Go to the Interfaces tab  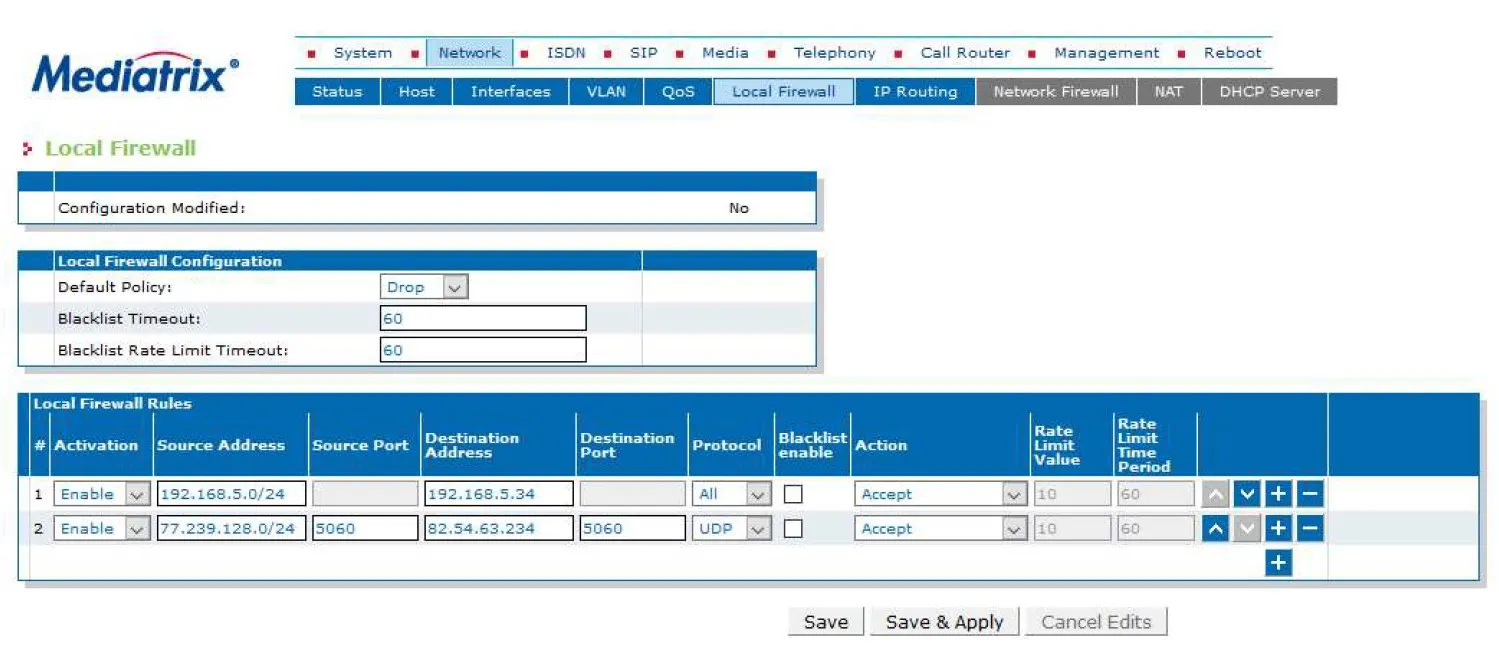pyautogui.click(x=510, y=92)
